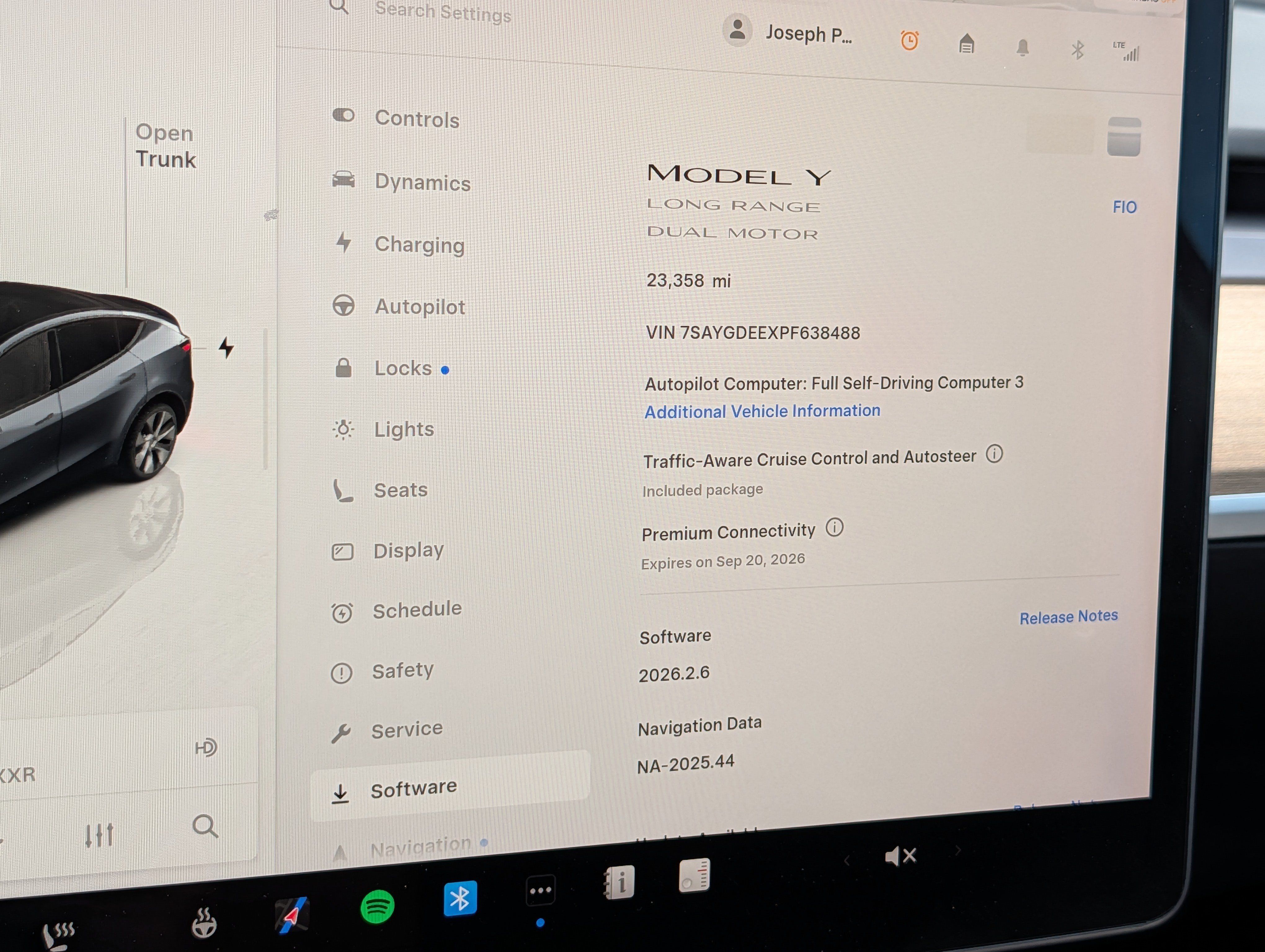Open the blue Bluetooth app in dock
Screen dimensions: 1265x952
(460, 898)
